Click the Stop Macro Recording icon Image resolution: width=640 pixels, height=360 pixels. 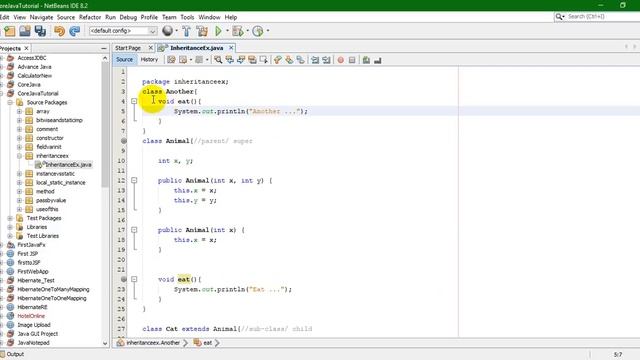tap(352, 60)
